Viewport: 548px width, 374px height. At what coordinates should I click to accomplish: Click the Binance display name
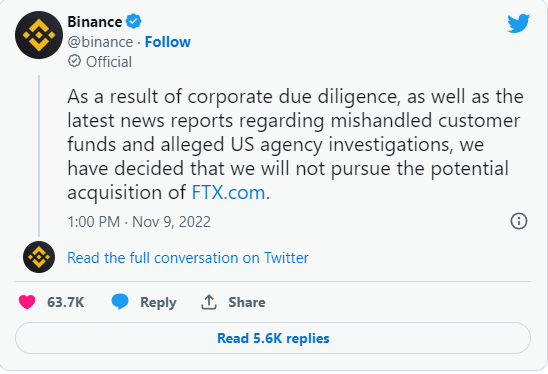tap(94, 22)
